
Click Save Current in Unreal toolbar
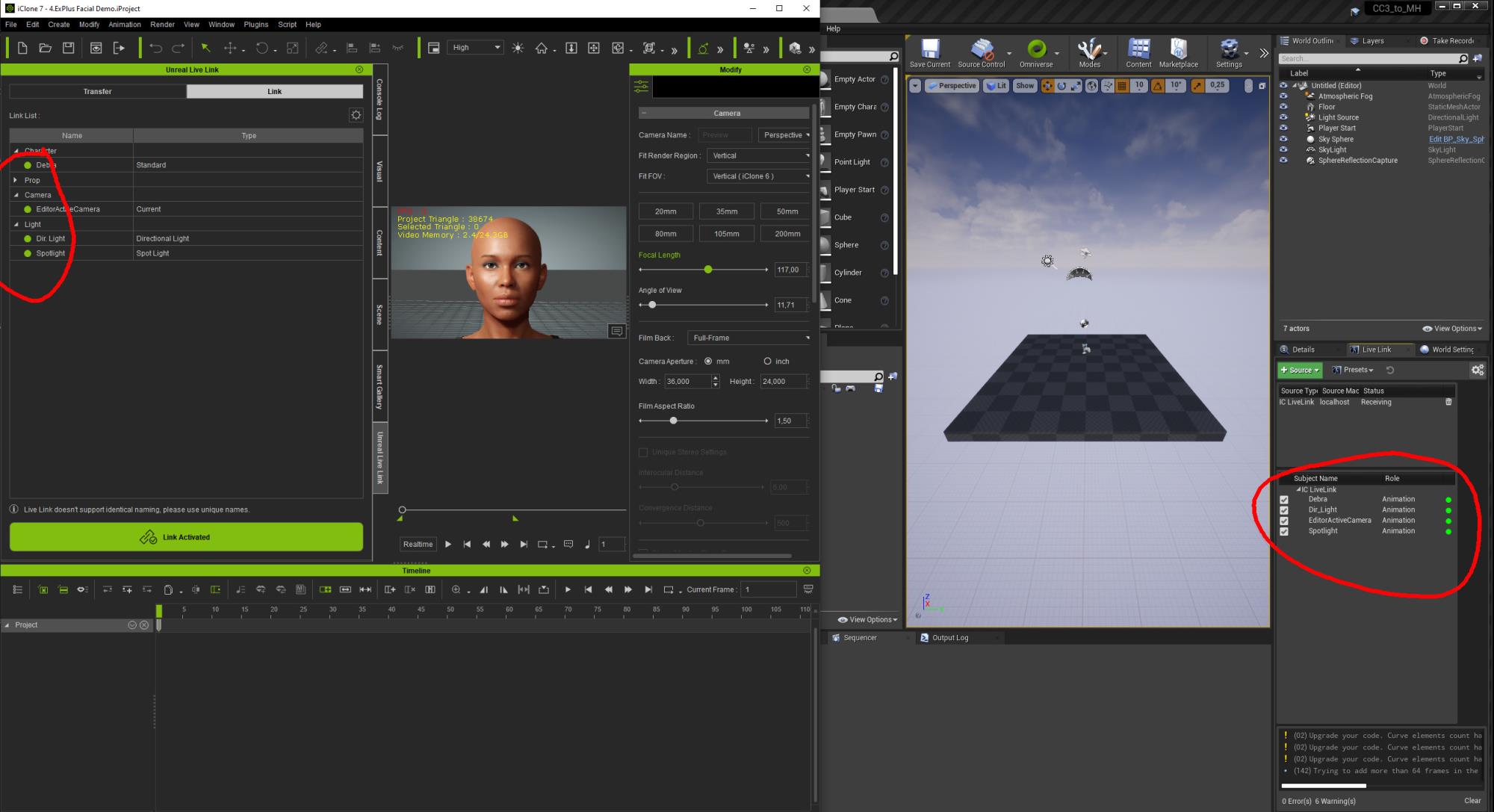point(930,53)
